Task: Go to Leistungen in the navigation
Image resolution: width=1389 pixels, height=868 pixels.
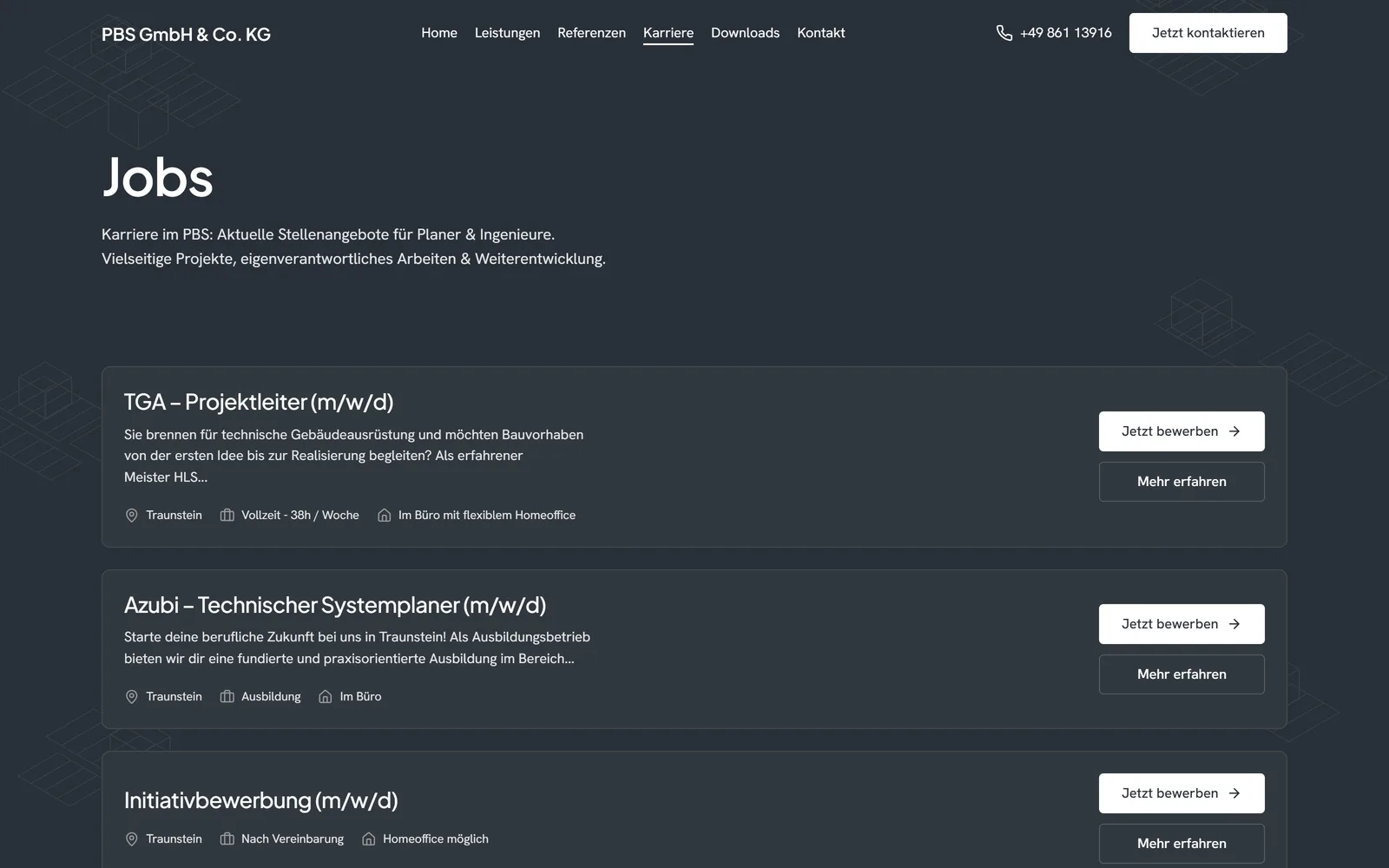Action: point(507,33)
